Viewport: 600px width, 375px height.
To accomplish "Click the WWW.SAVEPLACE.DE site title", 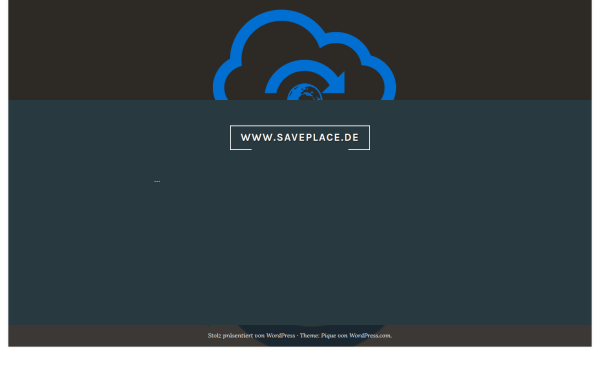I will tap(300, 137).
